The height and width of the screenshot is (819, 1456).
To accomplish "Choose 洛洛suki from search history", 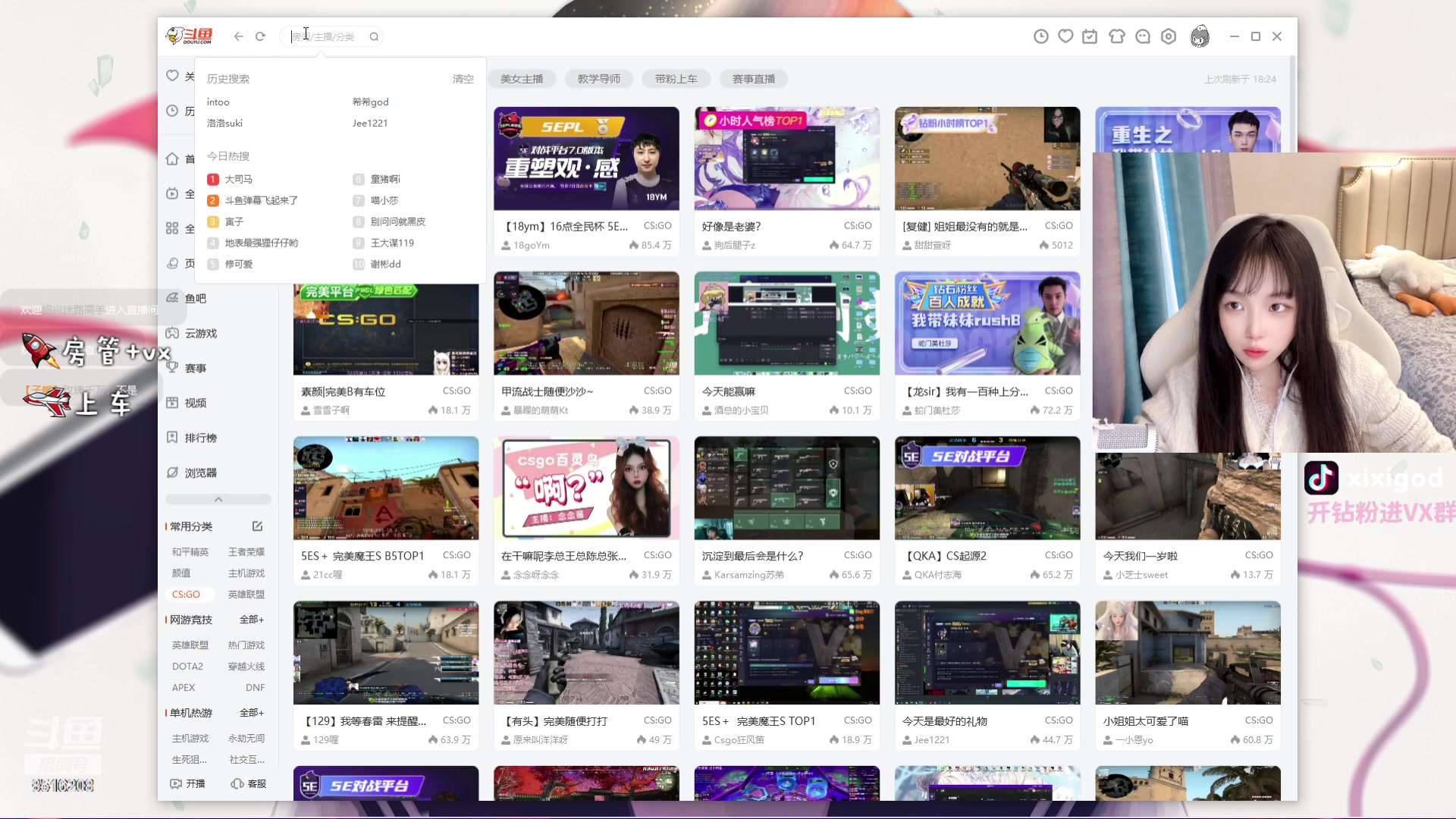I will pos(224,123).
